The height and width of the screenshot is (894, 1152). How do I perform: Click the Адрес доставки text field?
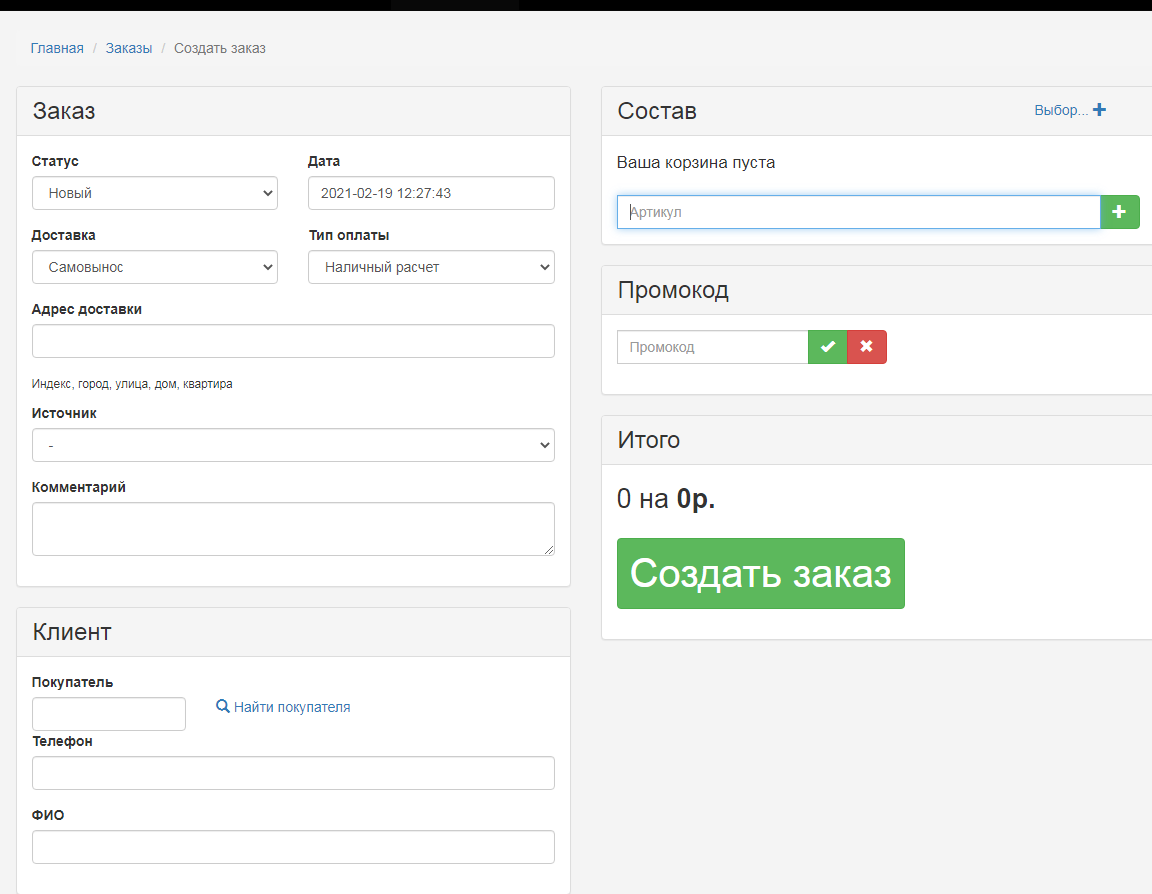point(293,341)
